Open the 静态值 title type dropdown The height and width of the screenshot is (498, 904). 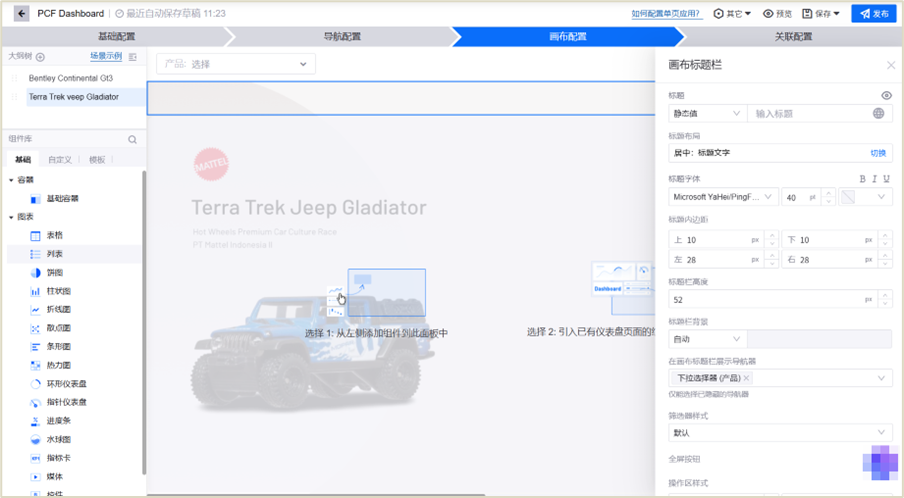[x=706, y=114]
